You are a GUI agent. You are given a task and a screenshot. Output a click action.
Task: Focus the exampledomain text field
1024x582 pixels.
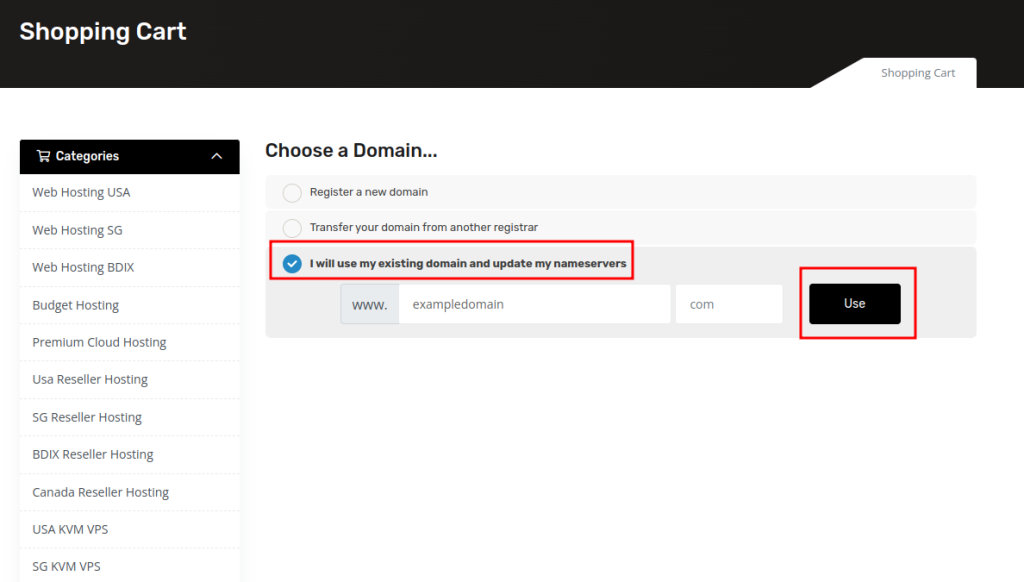534,304
